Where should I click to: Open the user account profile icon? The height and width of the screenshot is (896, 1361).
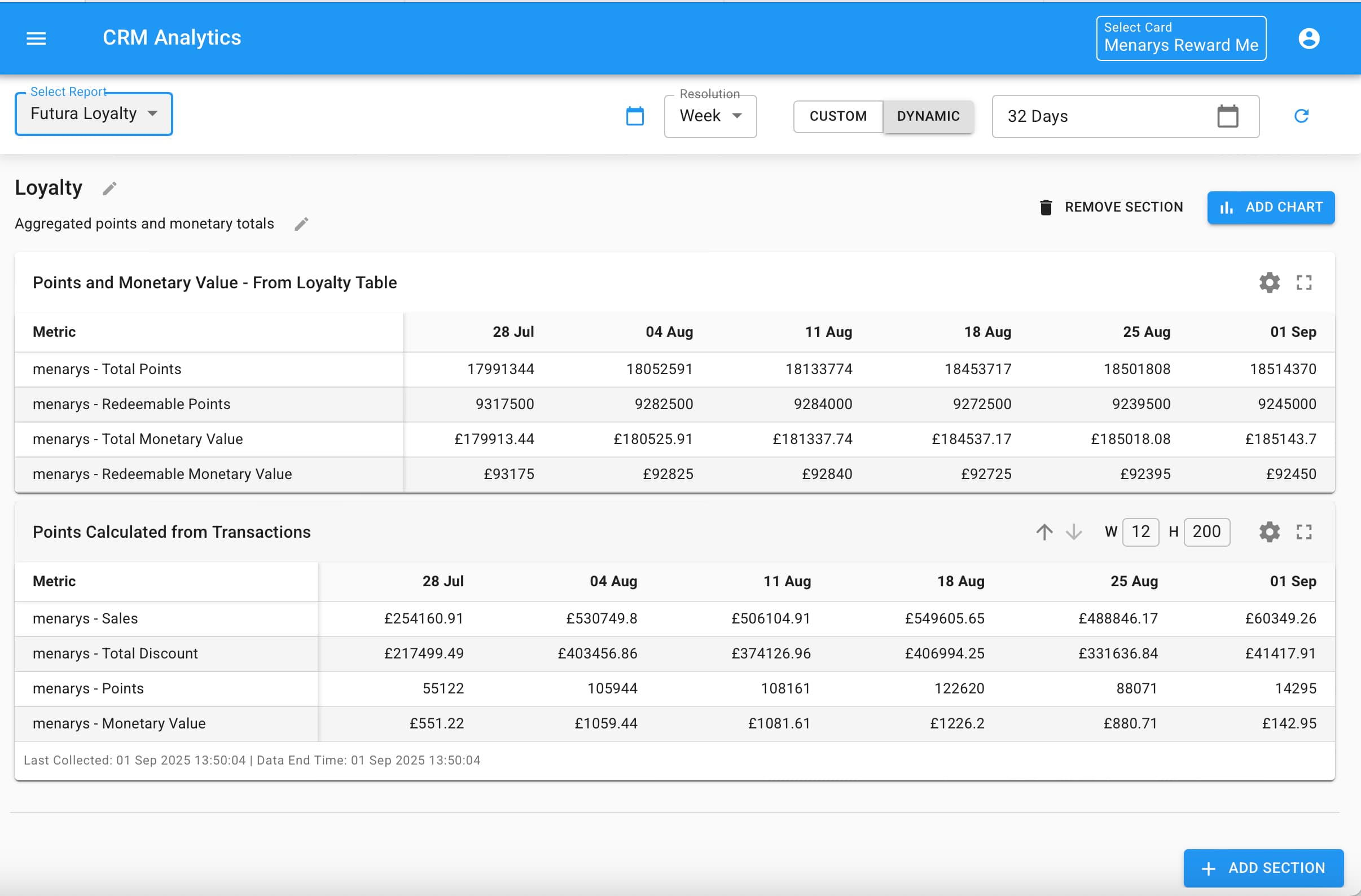click(1309, 38)
